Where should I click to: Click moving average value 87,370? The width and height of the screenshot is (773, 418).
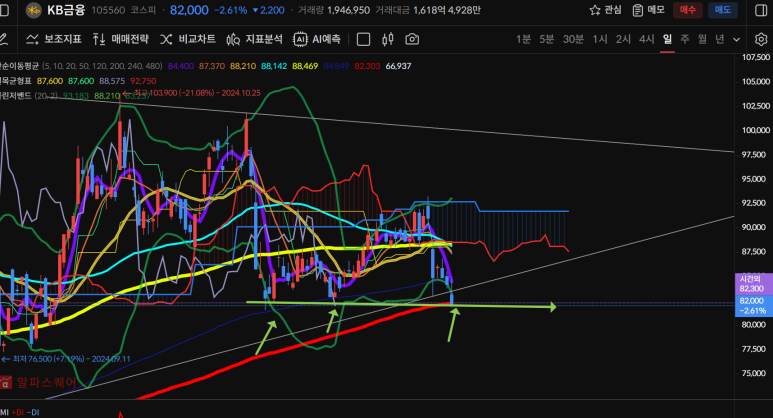click(x=211, y=66)
